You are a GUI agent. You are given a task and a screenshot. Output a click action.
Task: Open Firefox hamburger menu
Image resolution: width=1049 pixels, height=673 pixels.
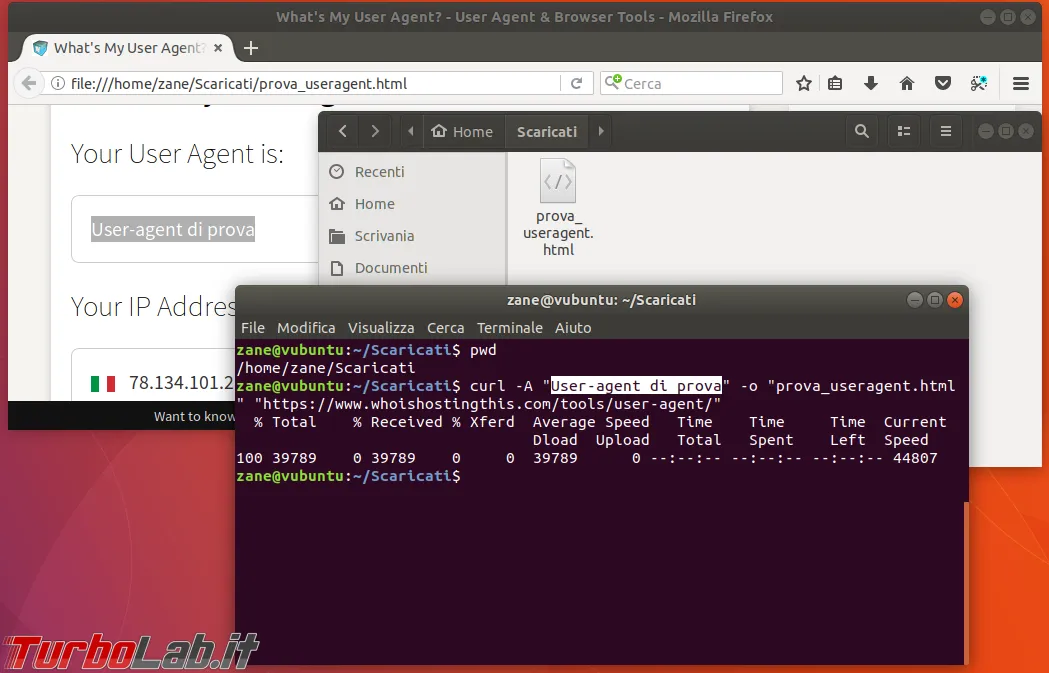(x=1020, y=84)
